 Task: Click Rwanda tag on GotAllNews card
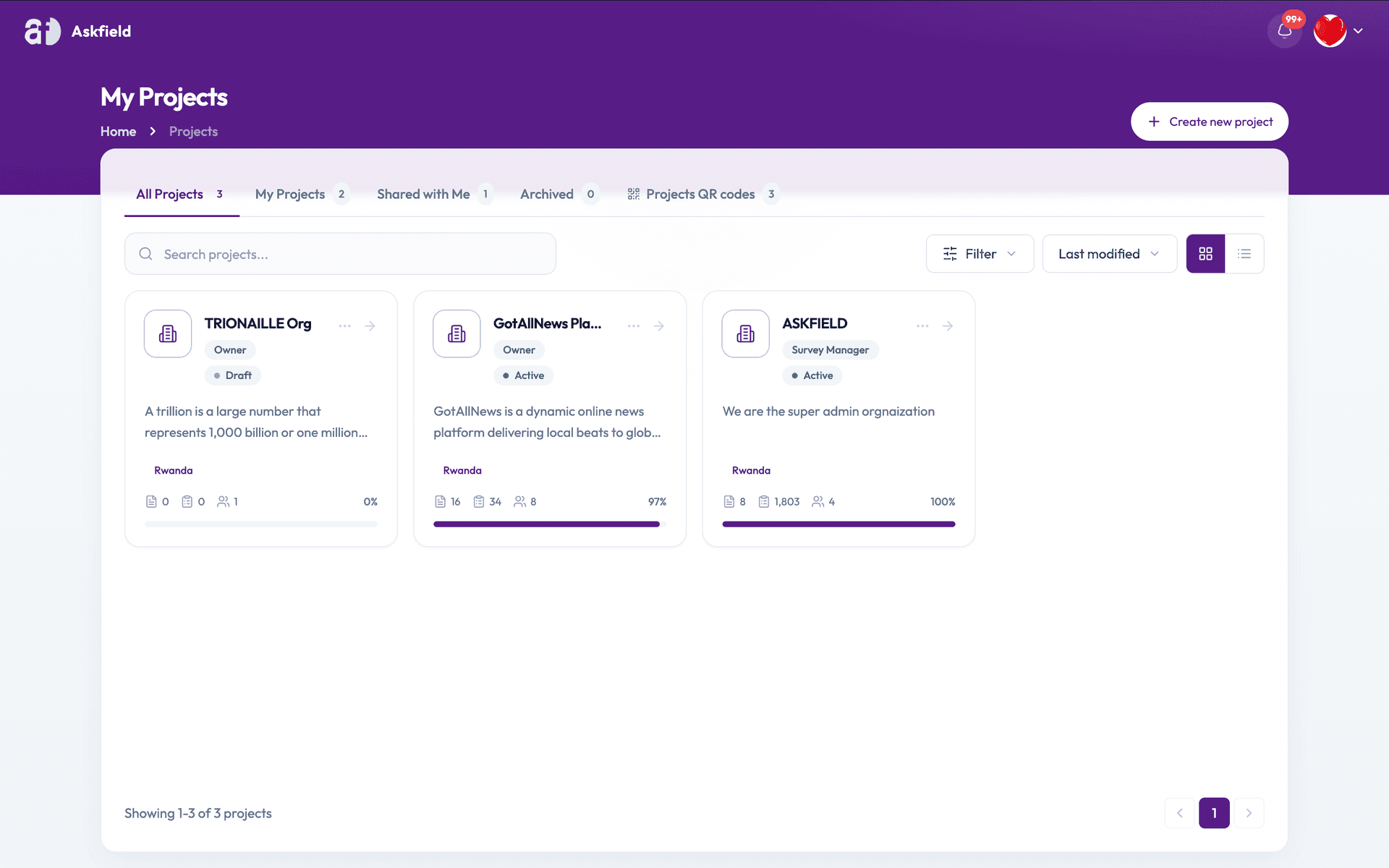(x=462, y=470)
